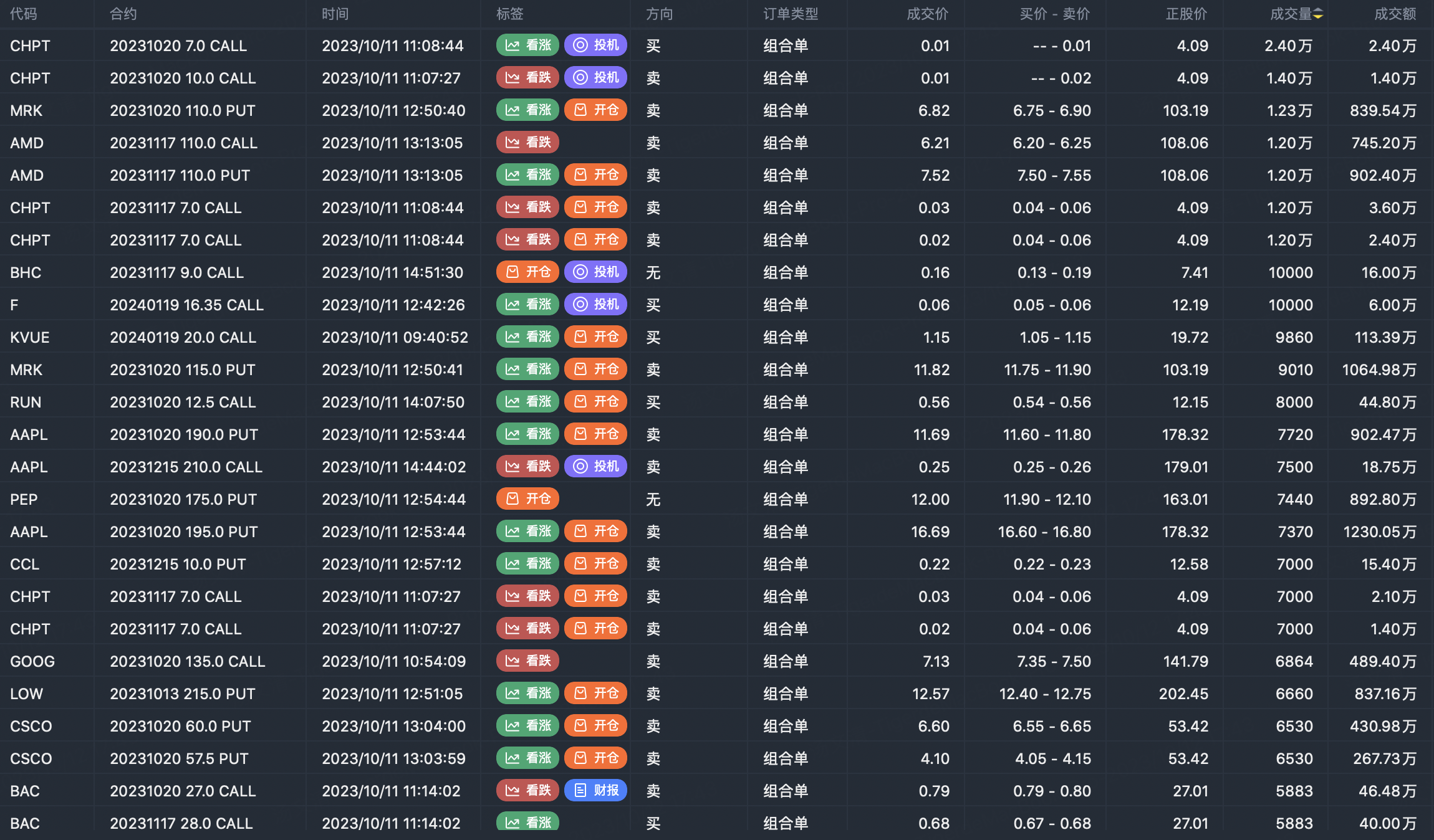Click contract 20240119 16.35 CALL

tap(187, 305)
